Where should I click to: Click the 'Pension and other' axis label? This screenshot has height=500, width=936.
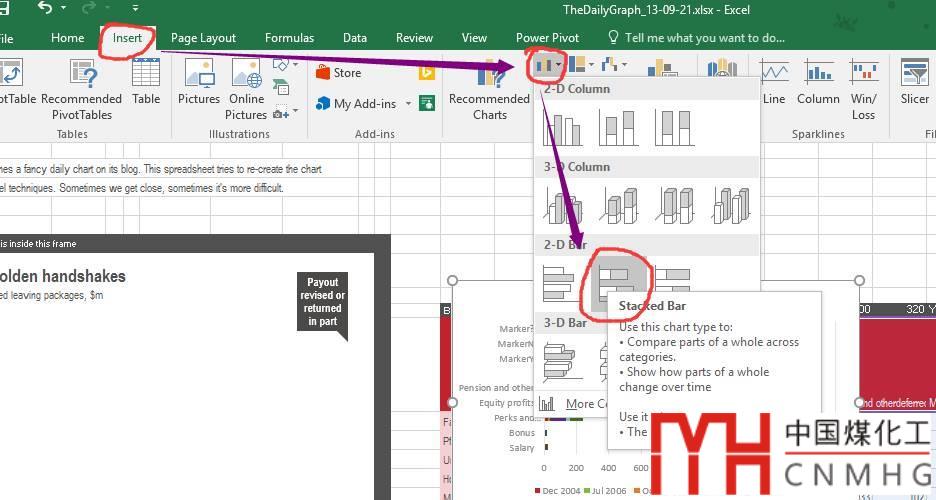[x=496, y=388]
